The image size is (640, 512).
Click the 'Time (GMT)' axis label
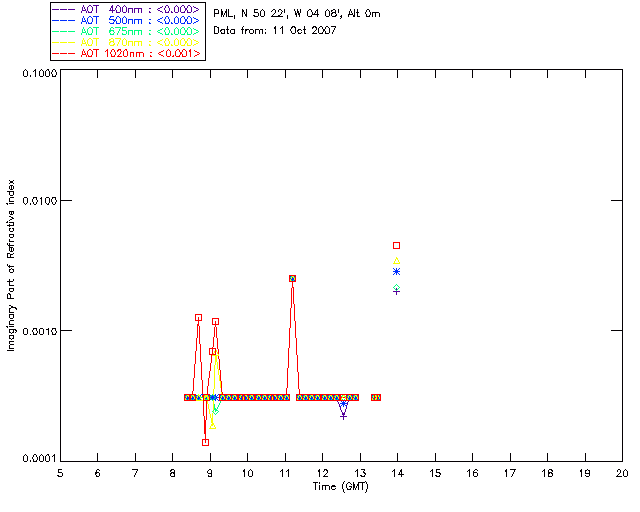[341, 487]
